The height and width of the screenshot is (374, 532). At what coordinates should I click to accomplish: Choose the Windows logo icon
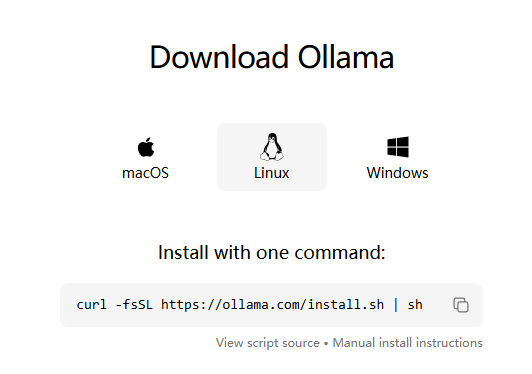point(398,147)
